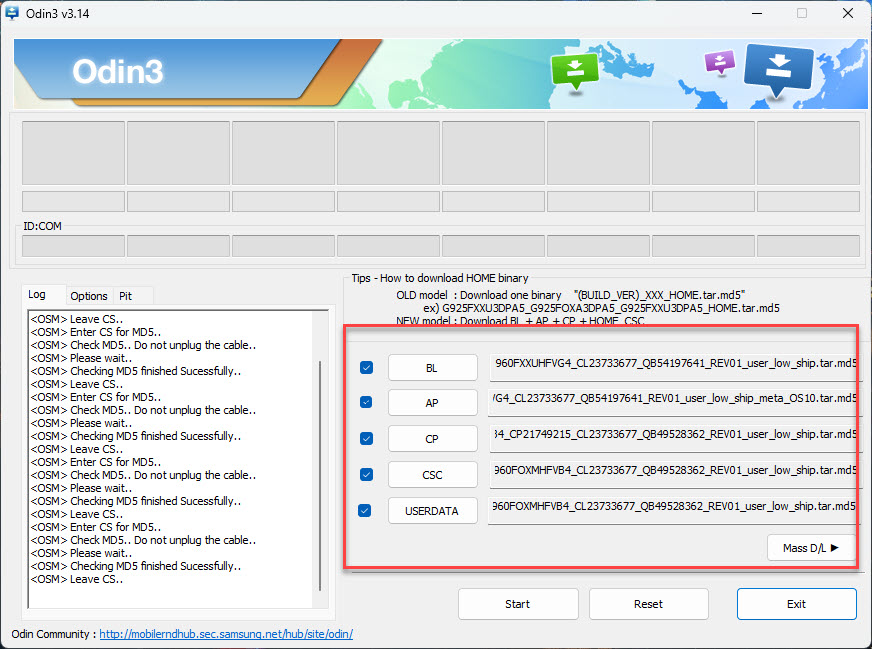Uncheck the BL file checkbox
872x649 pixels.
[366, 368]
